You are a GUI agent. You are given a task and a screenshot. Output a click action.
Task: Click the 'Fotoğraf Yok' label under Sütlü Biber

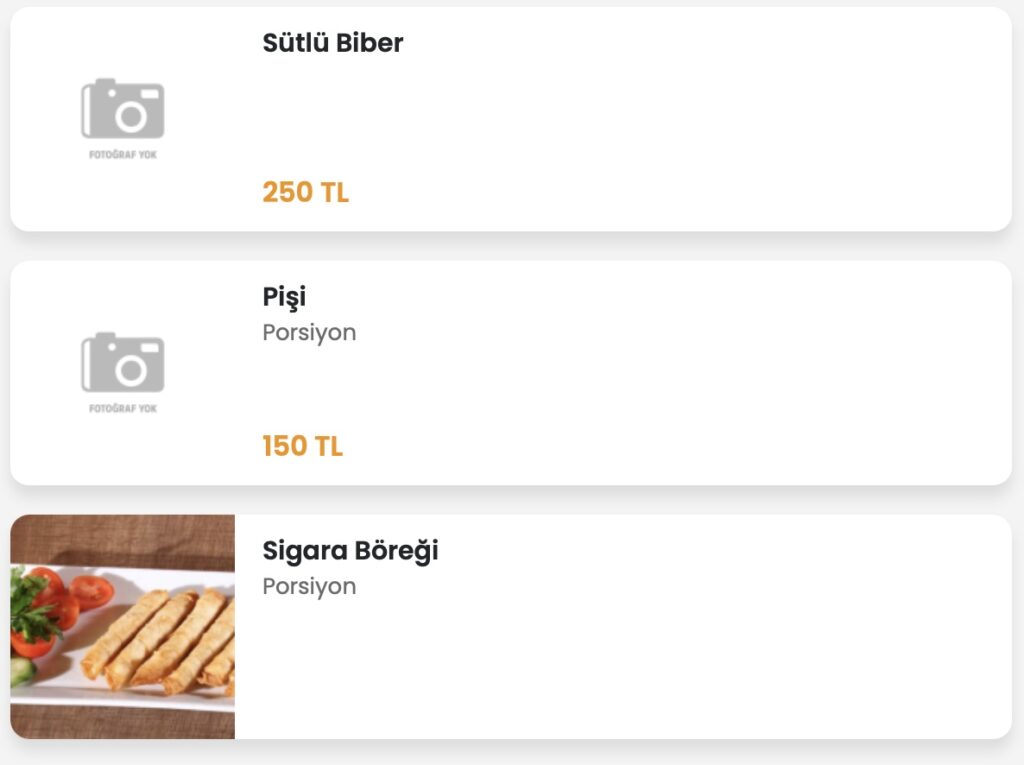[x=123, y=155]
